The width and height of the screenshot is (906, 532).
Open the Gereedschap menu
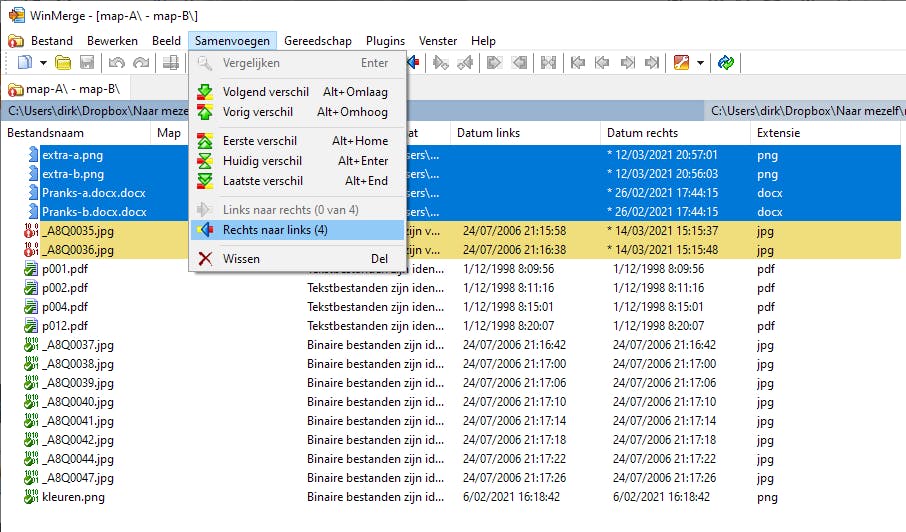[318, 41]
